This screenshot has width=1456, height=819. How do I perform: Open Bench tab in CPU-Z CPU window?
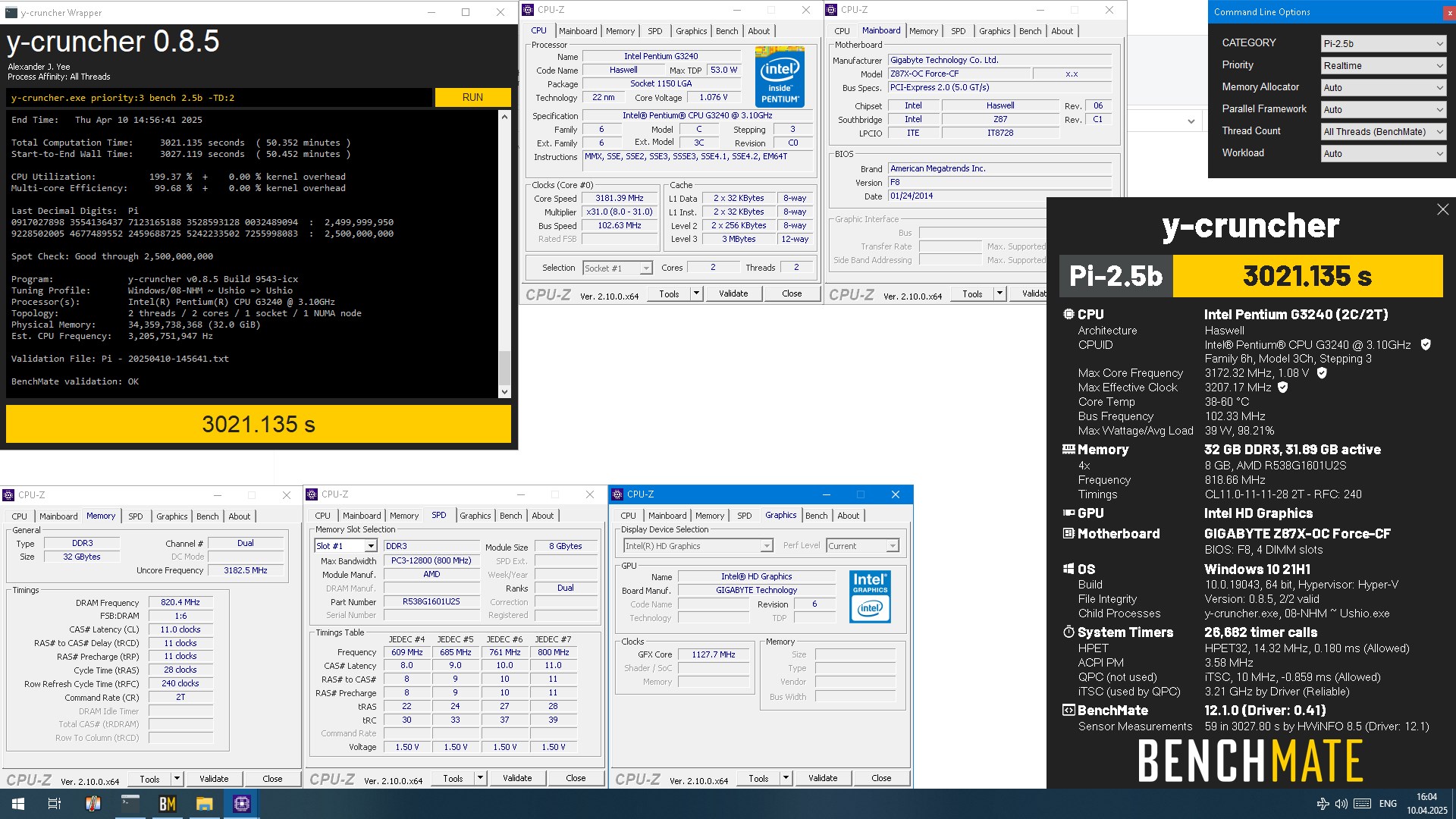coord(726,31)
